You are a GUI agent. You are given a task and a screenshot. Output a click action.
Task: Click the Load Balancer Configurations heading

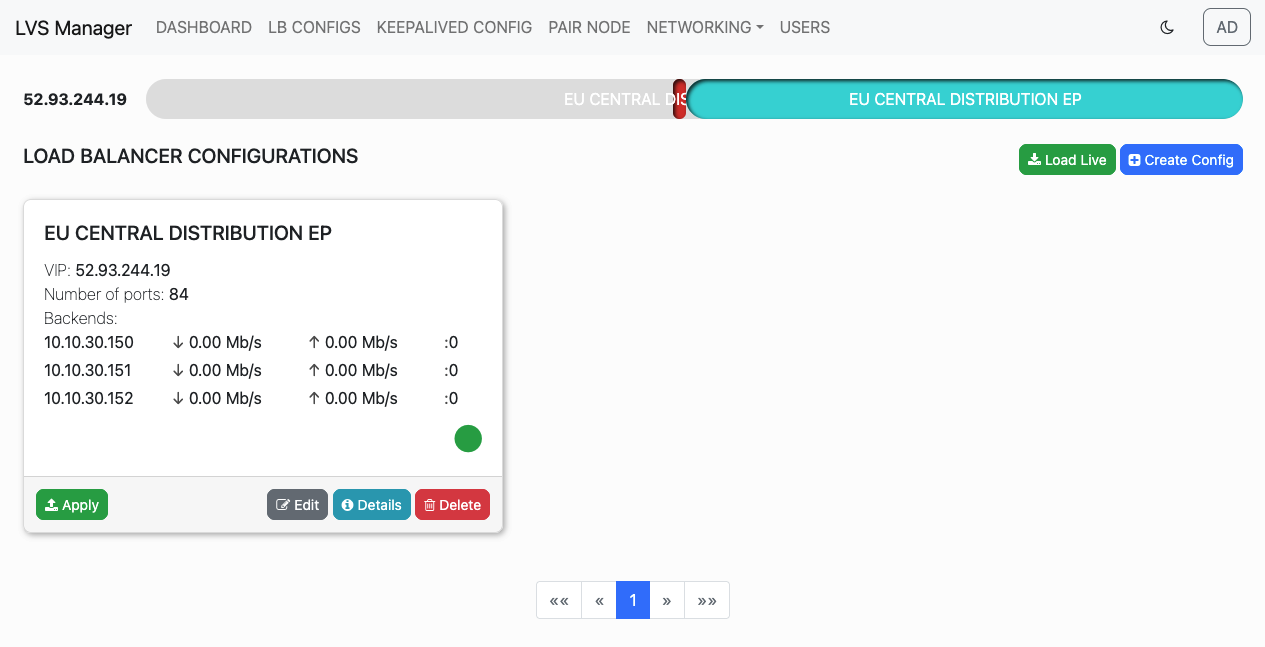pos(191,156)
